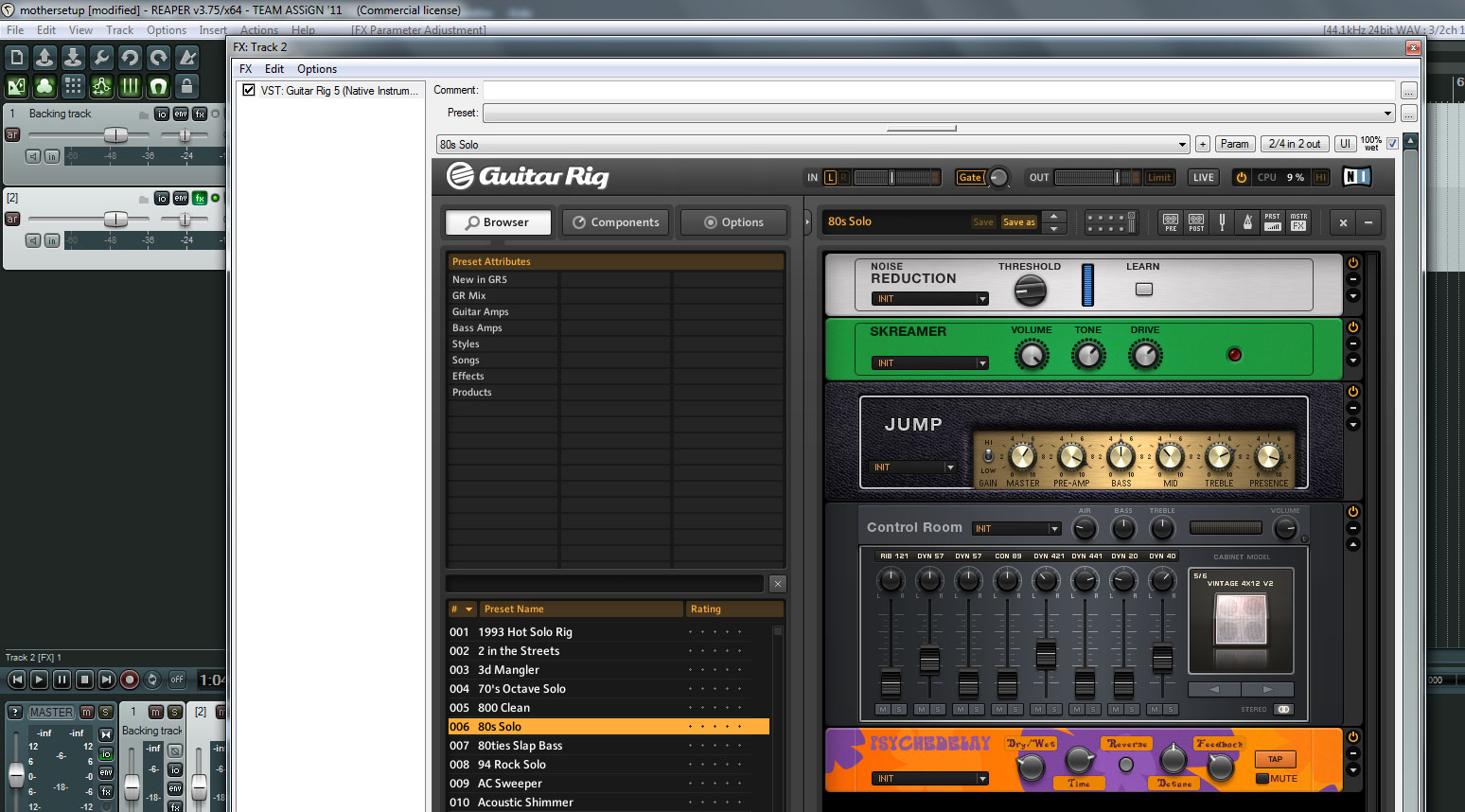
Task: Click the Param button
Action: tap(1235, 144)
